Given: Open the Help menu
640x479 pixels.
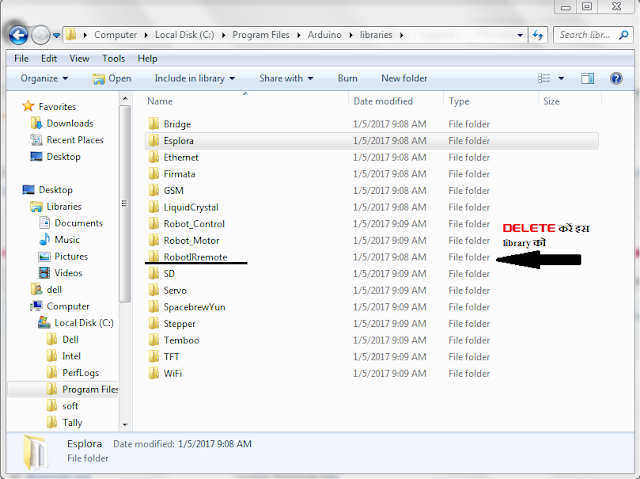Looking at the screenshot, I should [x=147, y=59].
